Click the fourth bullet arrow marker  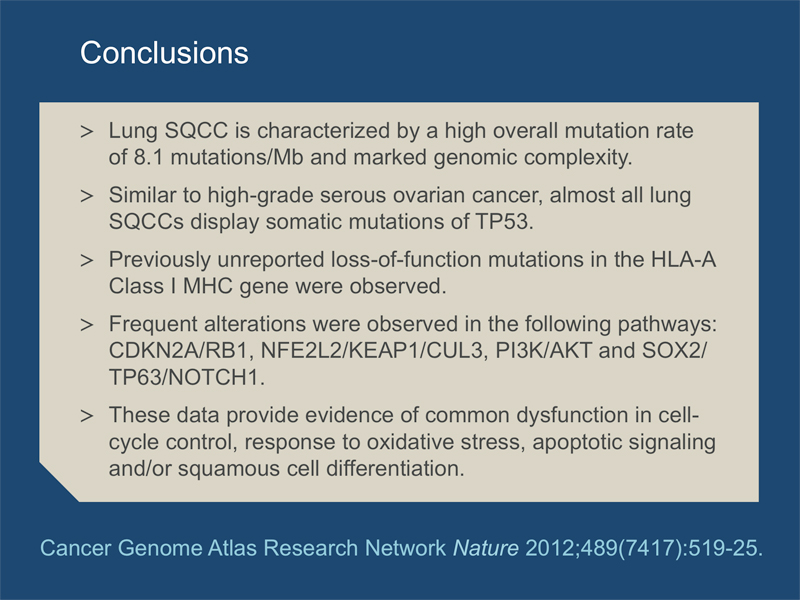coord(87,325)
